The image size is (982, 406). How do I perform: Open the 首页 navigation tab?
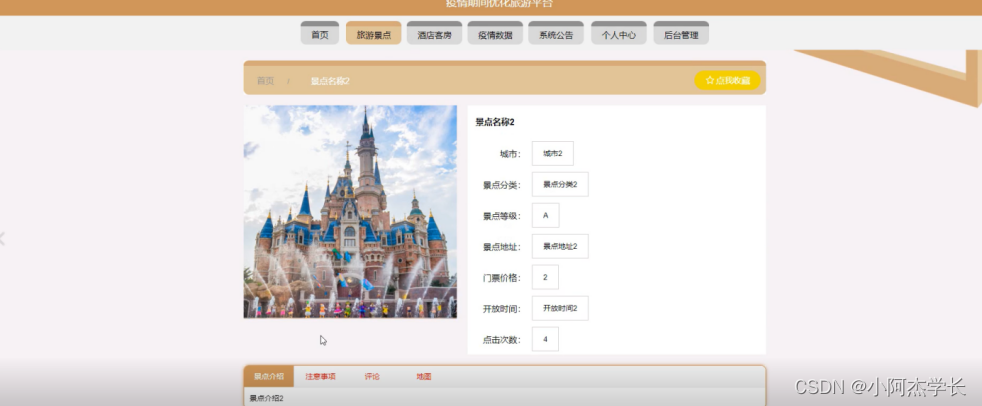click(319, 34)
